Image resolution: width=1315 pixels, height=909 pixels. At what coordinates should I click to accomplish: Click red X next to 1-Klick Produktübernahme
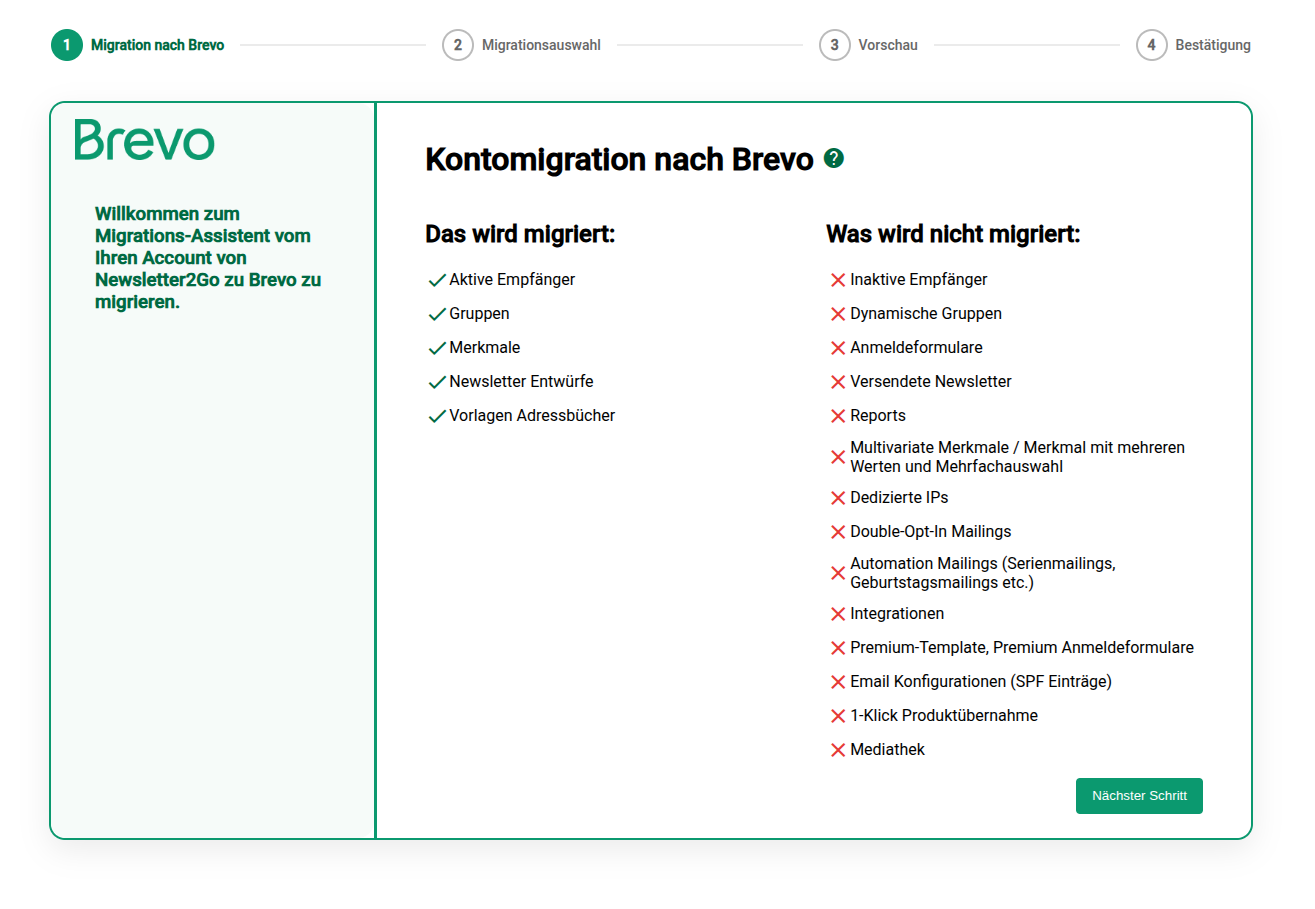point(838,716)
